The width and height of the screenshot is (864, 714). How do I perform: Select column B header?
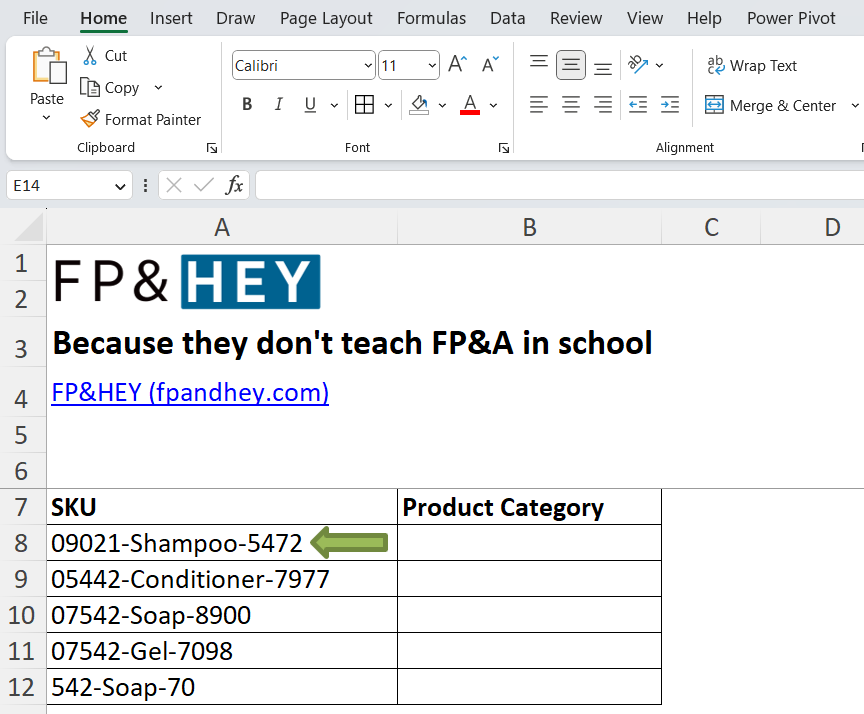click(529, 228)
